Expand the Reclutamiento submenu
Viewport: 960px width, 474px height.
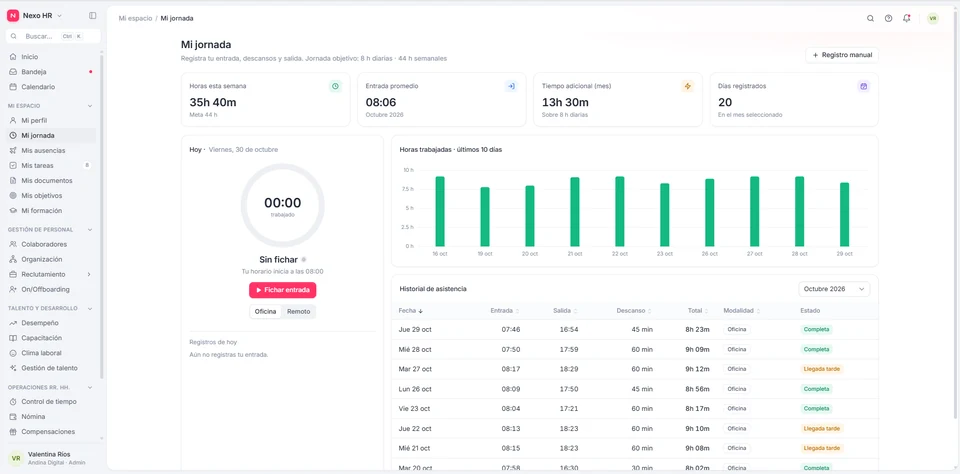(x=89, y=274)
